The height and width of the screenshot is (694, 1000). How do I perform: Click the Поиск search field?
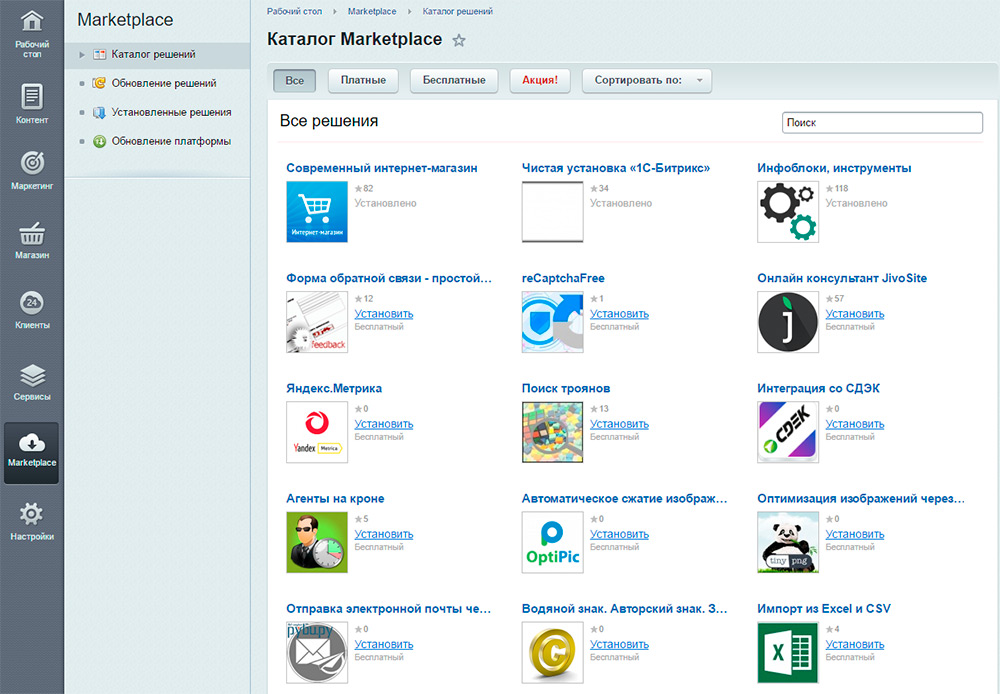[x=882, y=122]
